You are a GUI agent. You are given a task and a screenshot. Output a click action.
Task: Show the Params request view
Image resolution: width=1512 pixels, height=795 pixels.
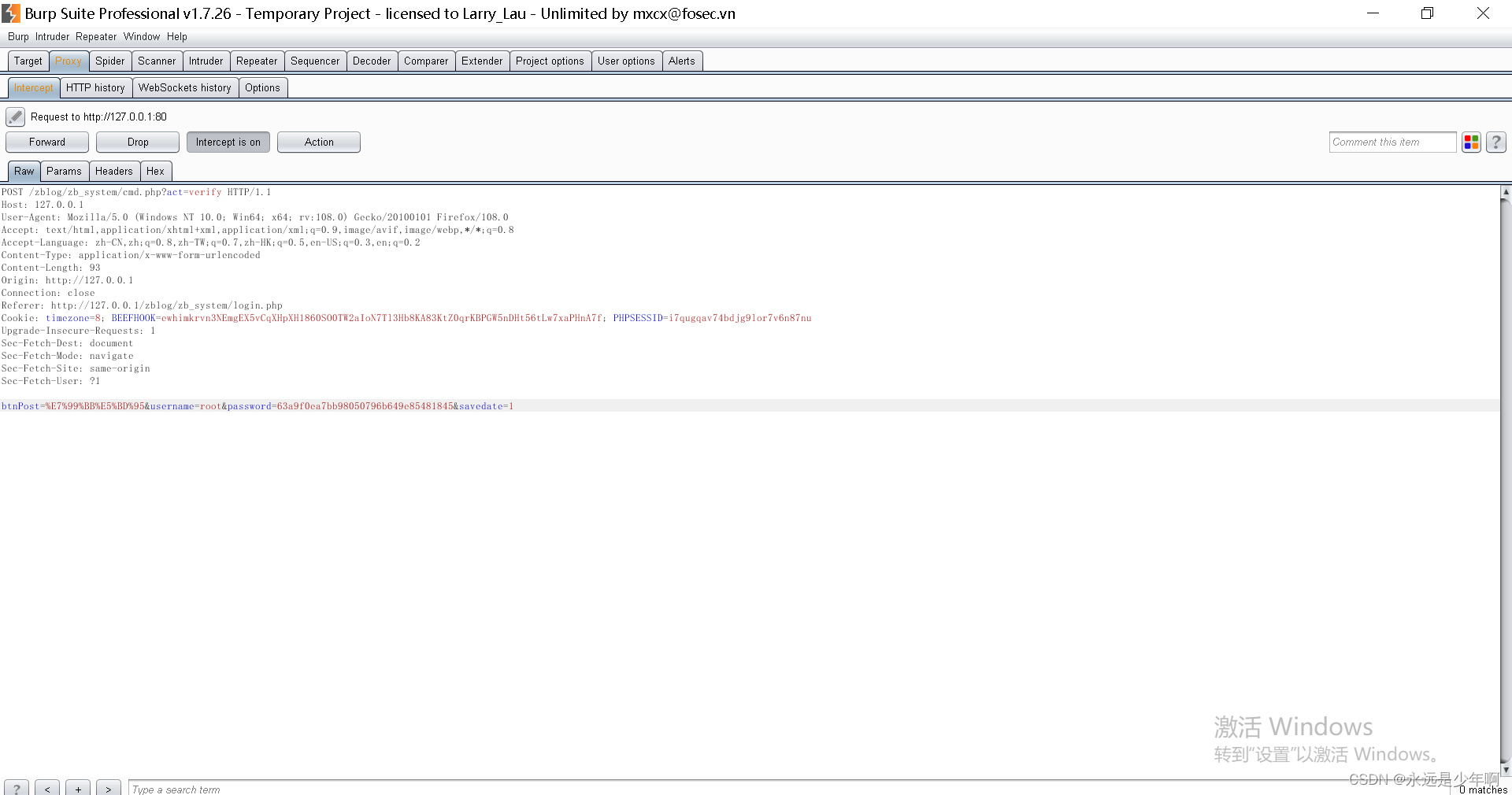pos(64,172)
